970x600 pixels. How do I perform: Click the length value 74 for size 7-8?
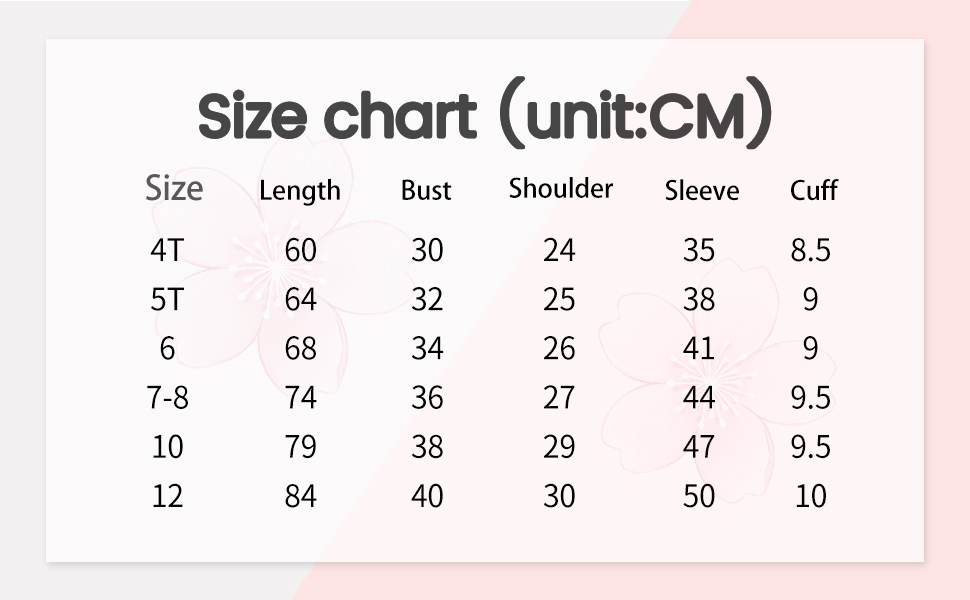tap(300, 398)
